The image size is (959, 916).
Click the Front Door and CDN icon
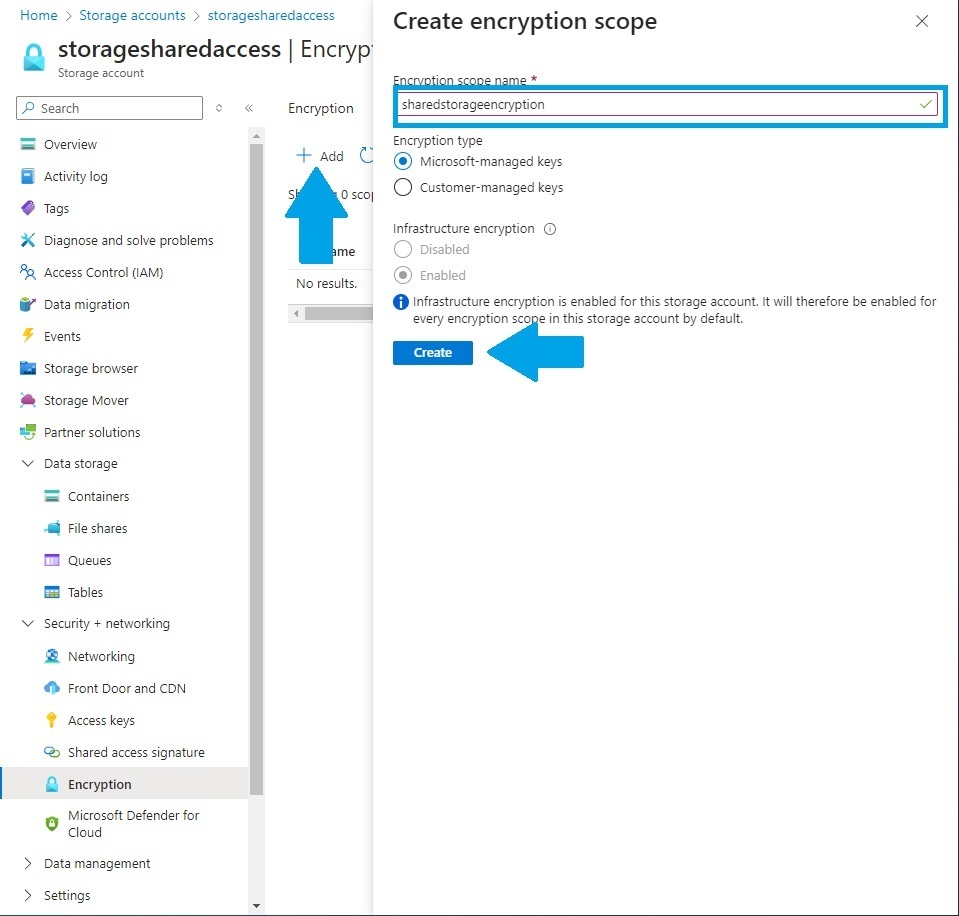tap(52, 688)
